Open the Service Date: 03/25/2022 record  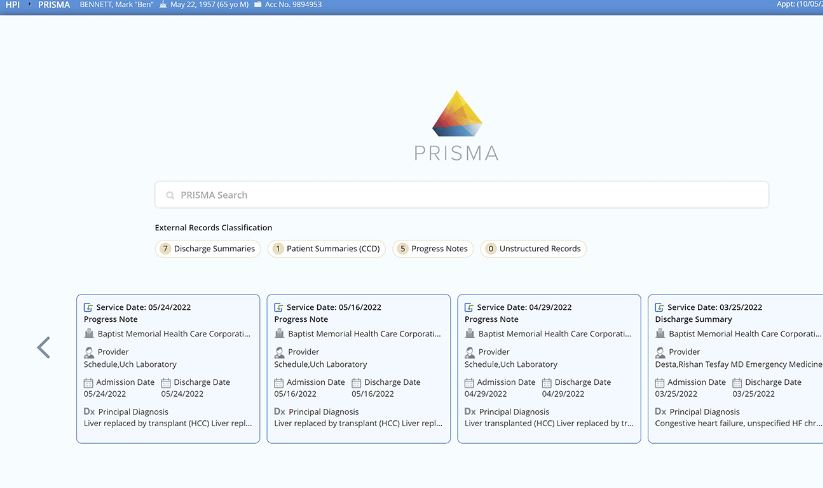pyautogui.click(x=735, y=369)
